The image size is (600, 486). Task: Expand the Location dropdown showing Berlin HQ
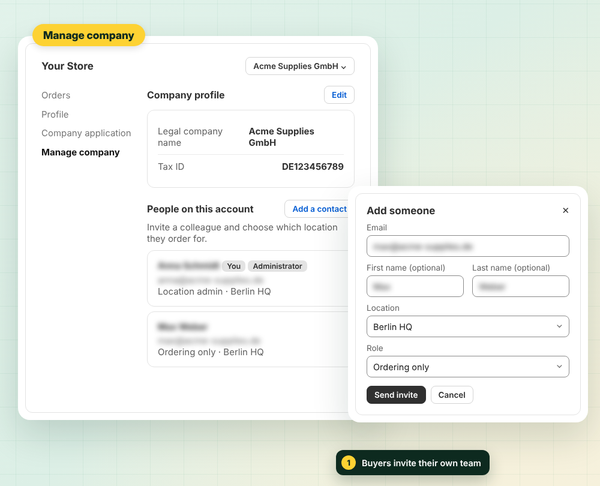pos(468,326)
